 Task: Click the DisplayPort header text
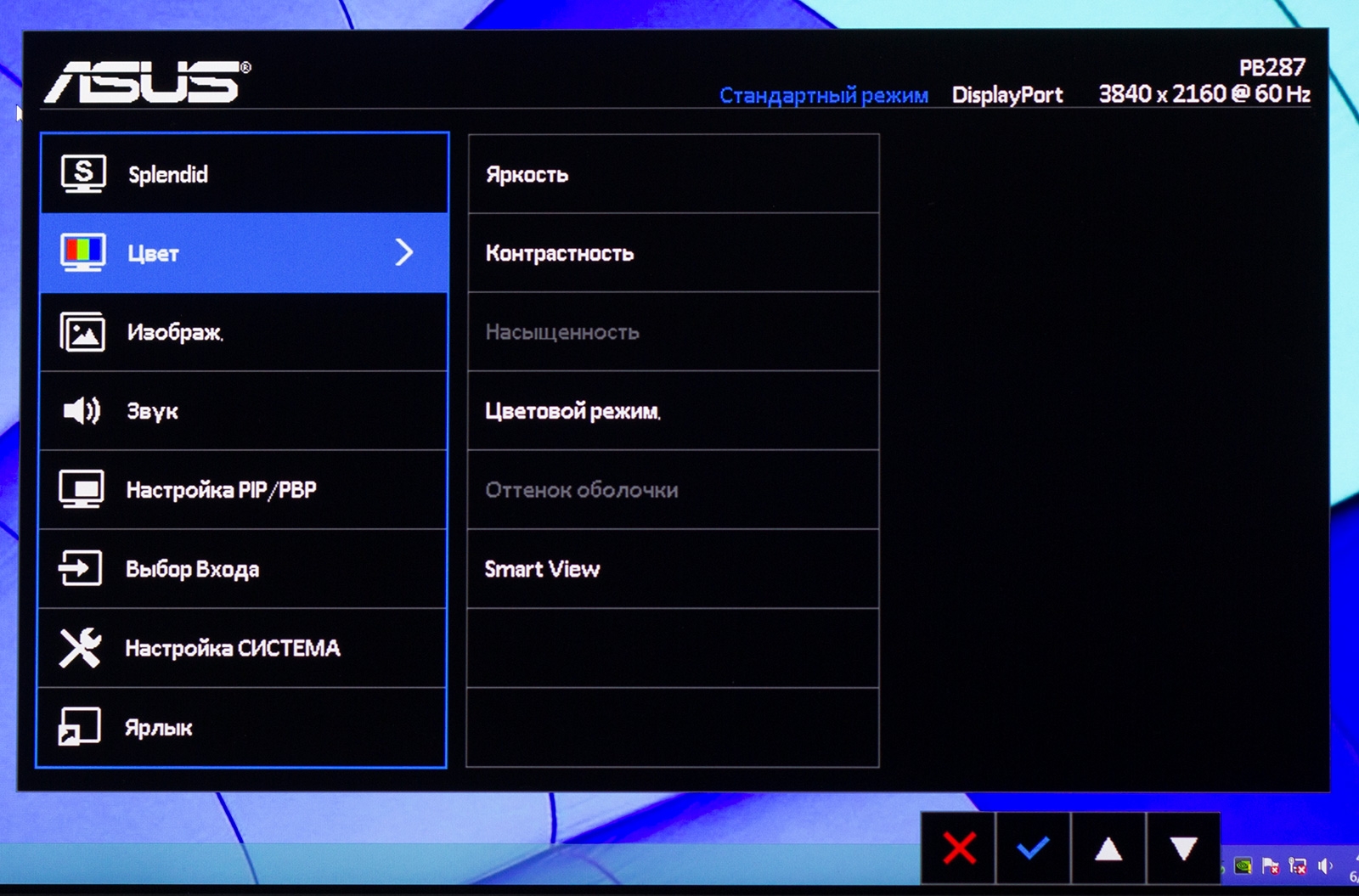(1007, 95)
